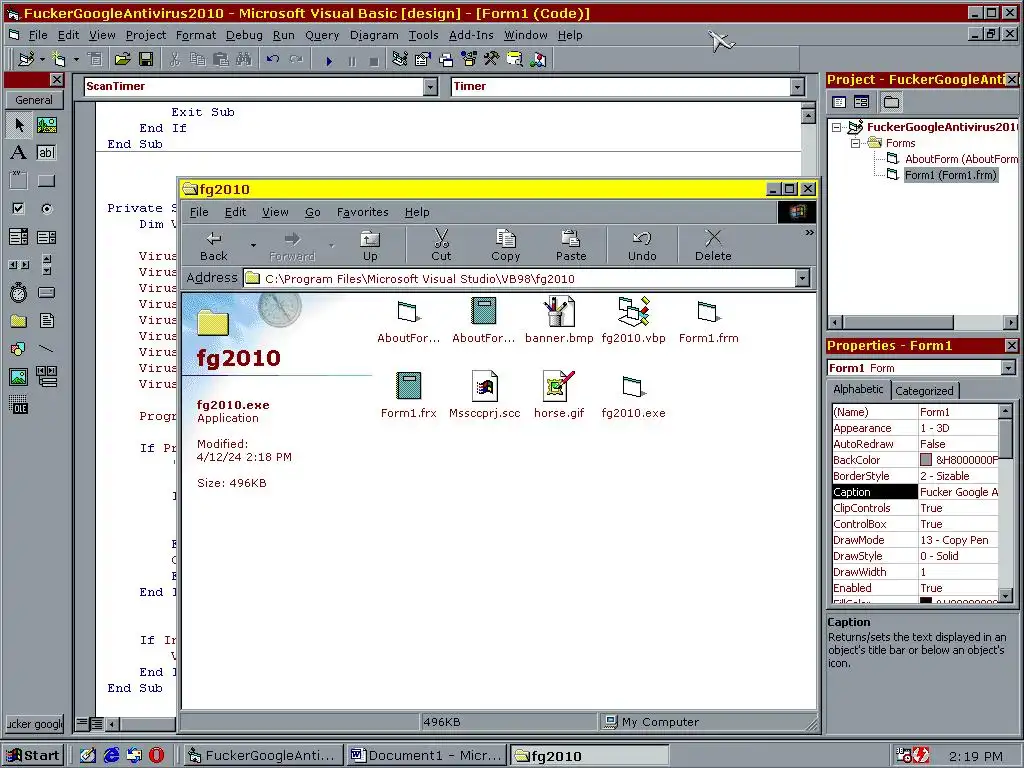
Task: Collapse the Forms folder node
Action: (855, 143)
